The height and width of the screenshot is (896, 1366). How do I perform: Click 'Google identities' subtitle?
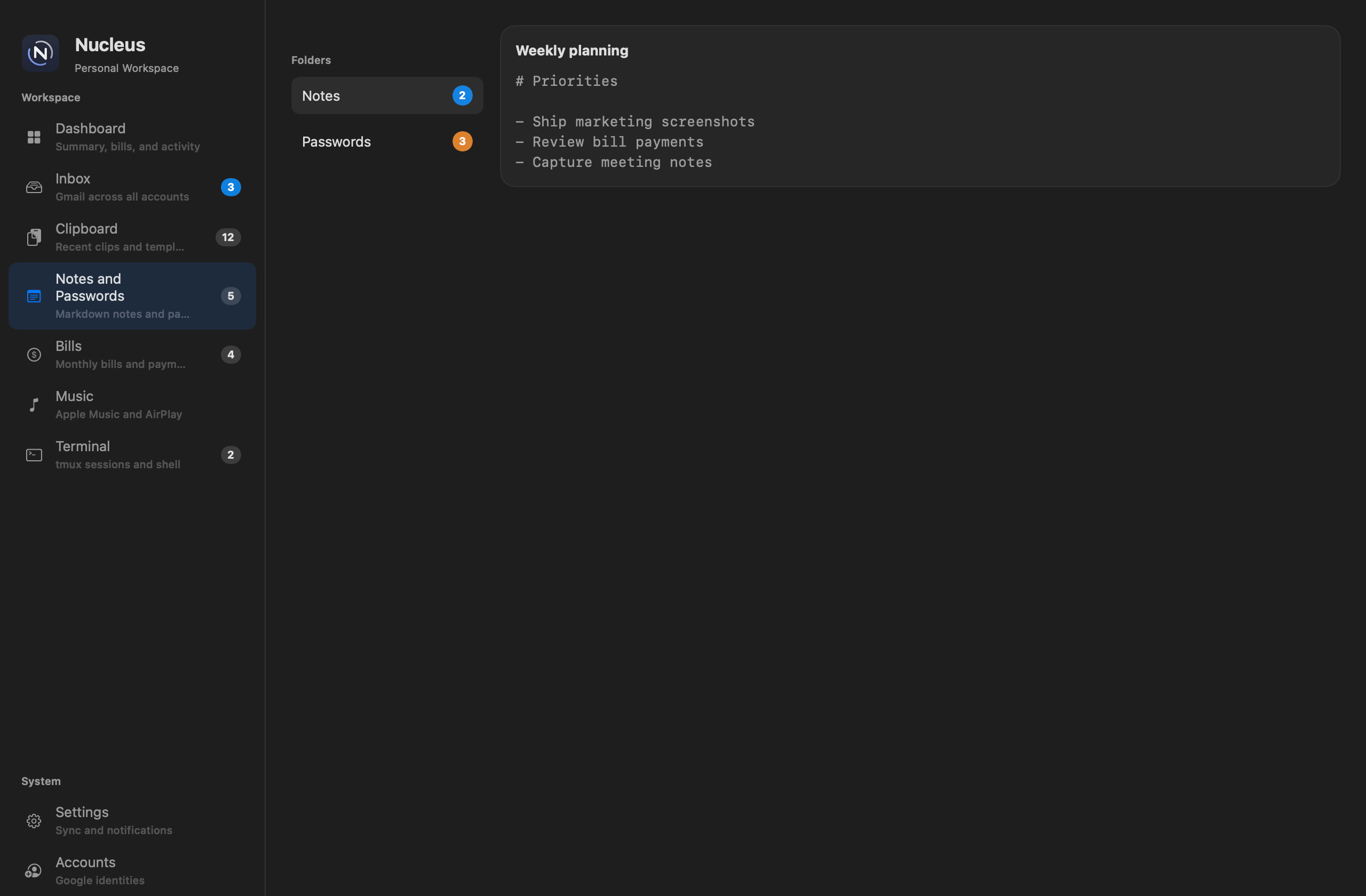(100, 881)
